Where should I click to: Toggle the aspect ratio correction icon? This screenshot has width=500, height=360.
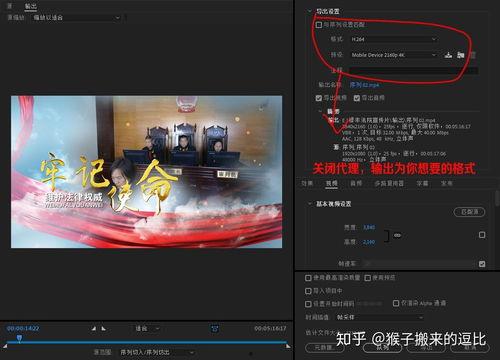pyautogui.click(x=215, y=329)
